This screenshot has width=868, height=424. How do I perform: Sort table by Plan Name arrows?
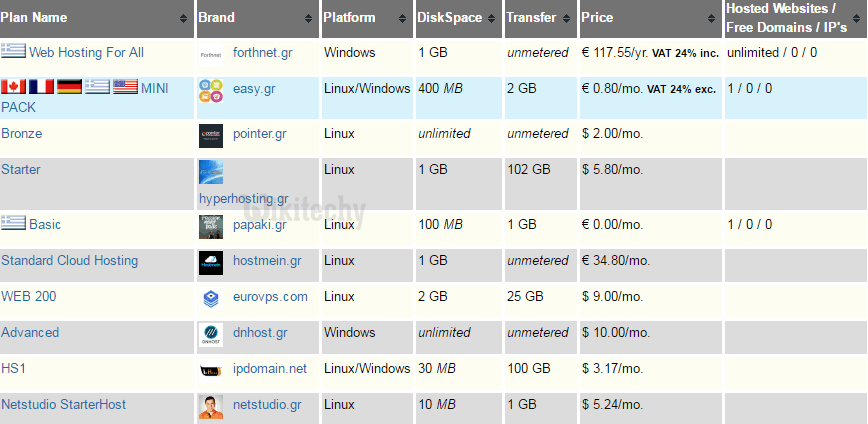coord(183,19)
